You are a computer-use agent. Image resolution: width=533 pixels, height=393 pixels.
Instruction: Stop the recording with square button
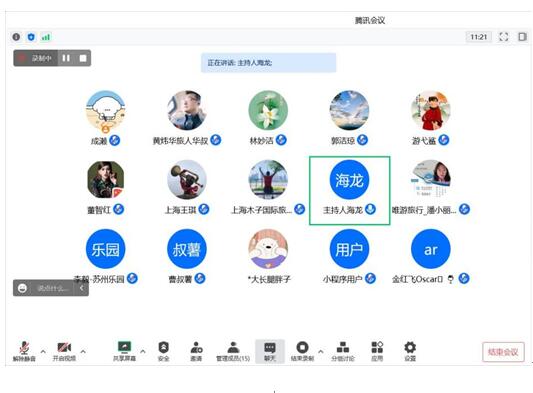(83, 58)
